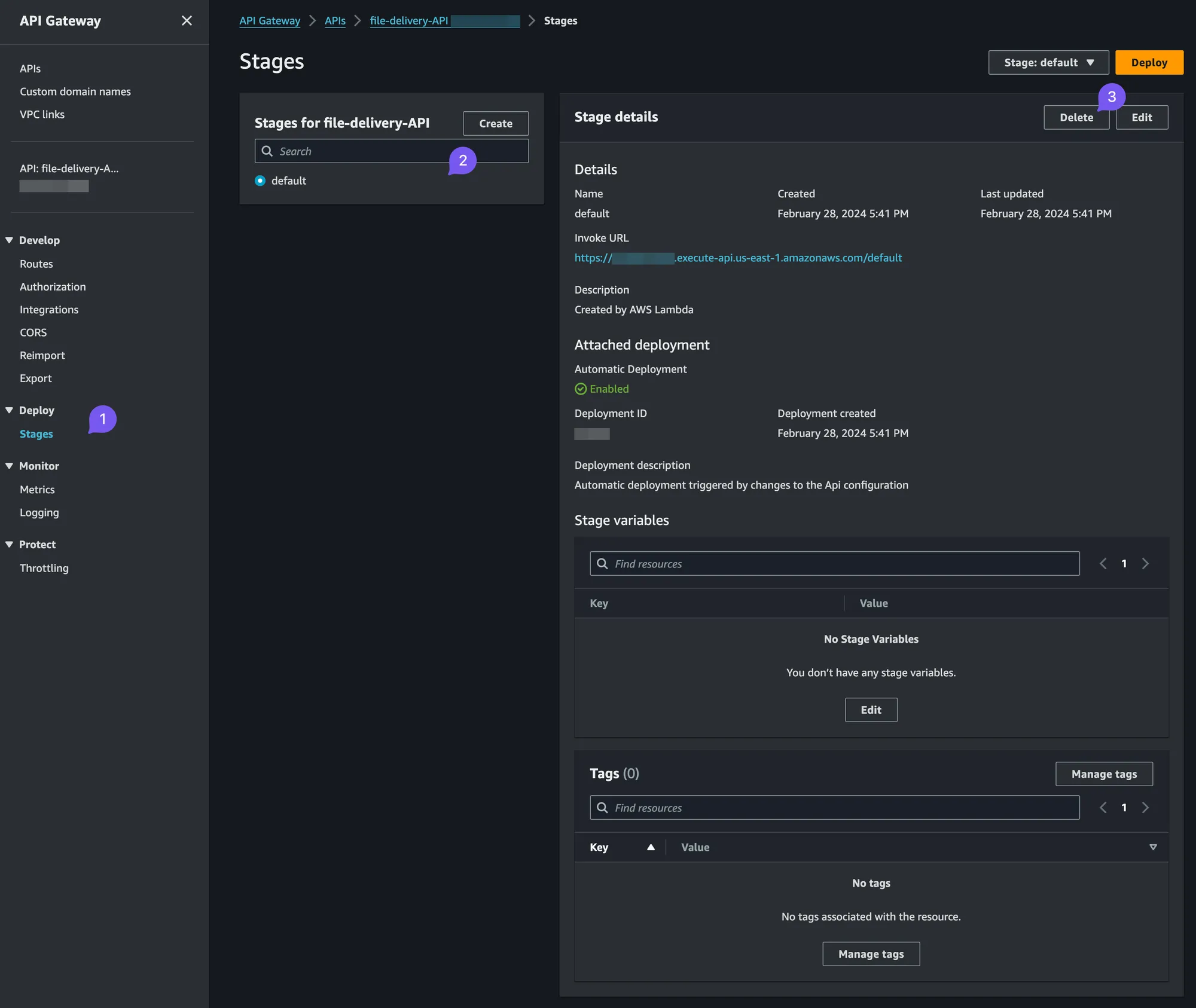This screenshot has height=1008, width=1196.
Task: Click the orange Deploy button
Action: pos(1149,63)
